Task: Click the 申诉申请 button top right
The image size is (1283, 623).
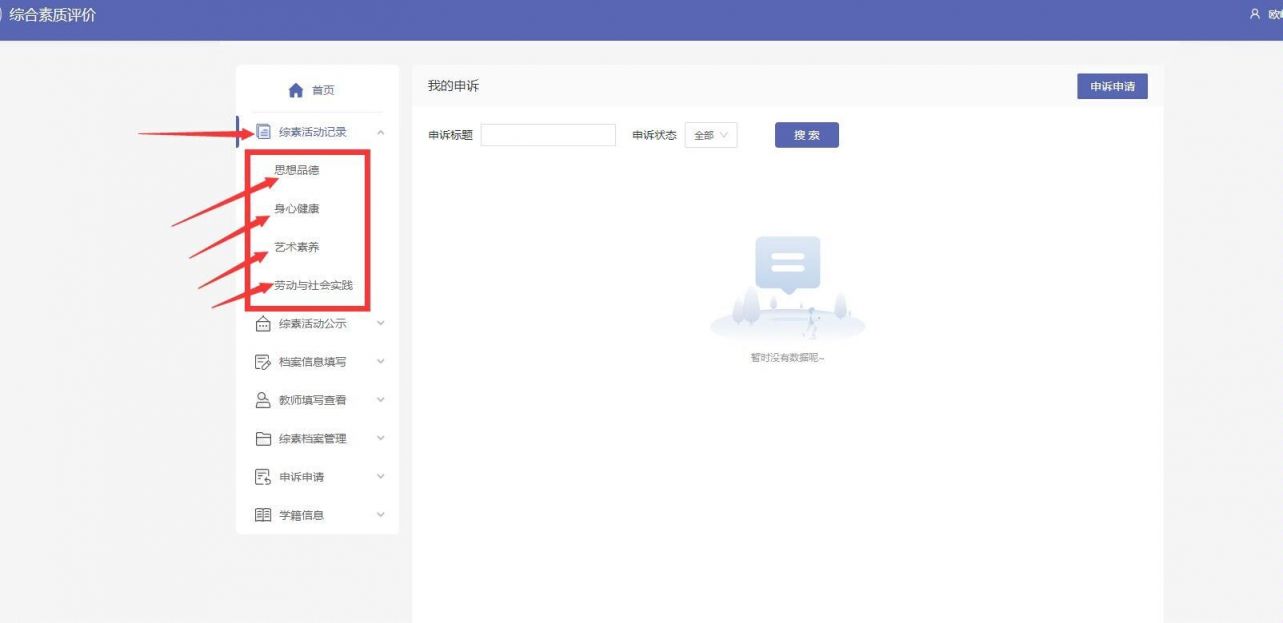Action: click(x=1111, y=86)
